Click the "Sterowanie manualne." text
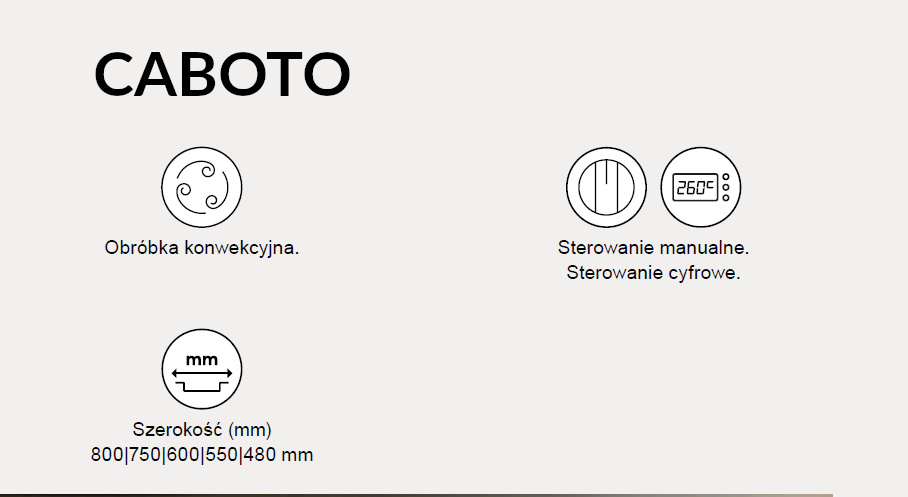The image size is (908, 497). click(x=653, y=247)
